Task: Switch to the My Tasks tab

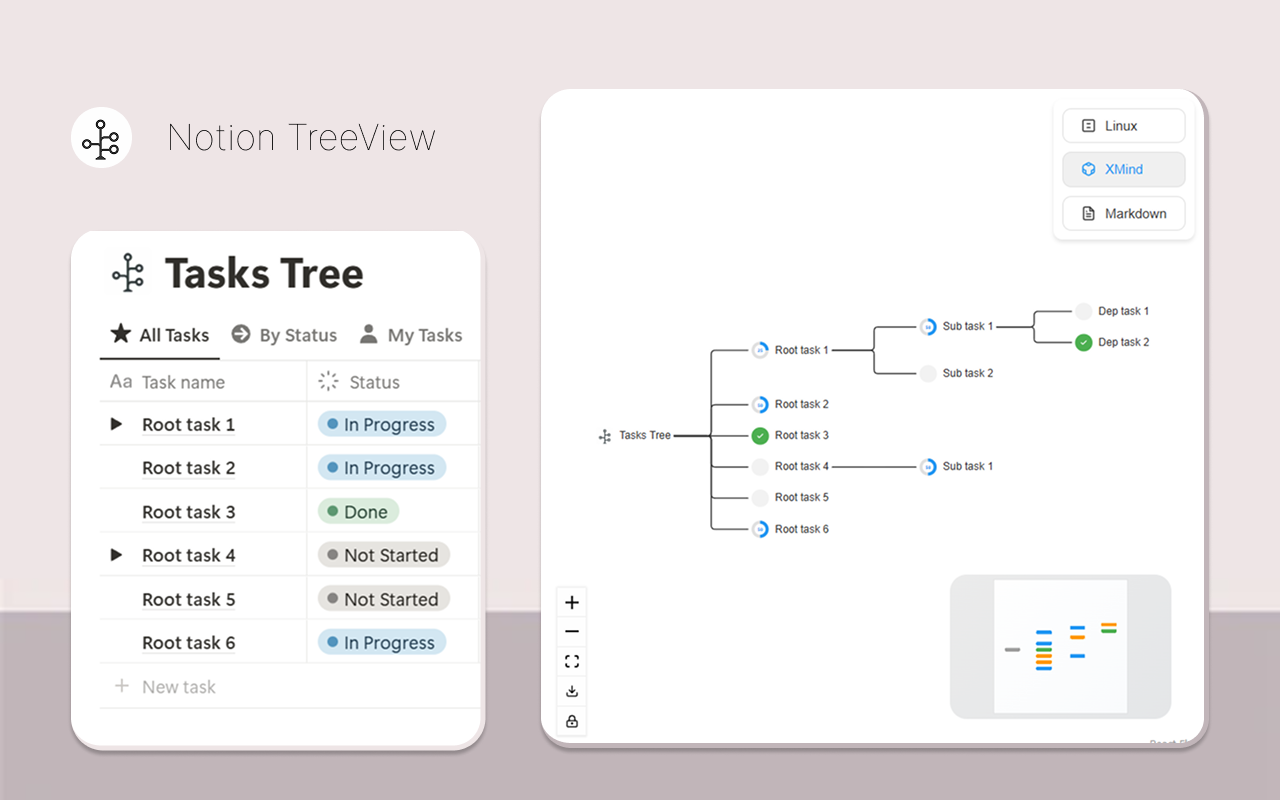Action: (411, 335)
